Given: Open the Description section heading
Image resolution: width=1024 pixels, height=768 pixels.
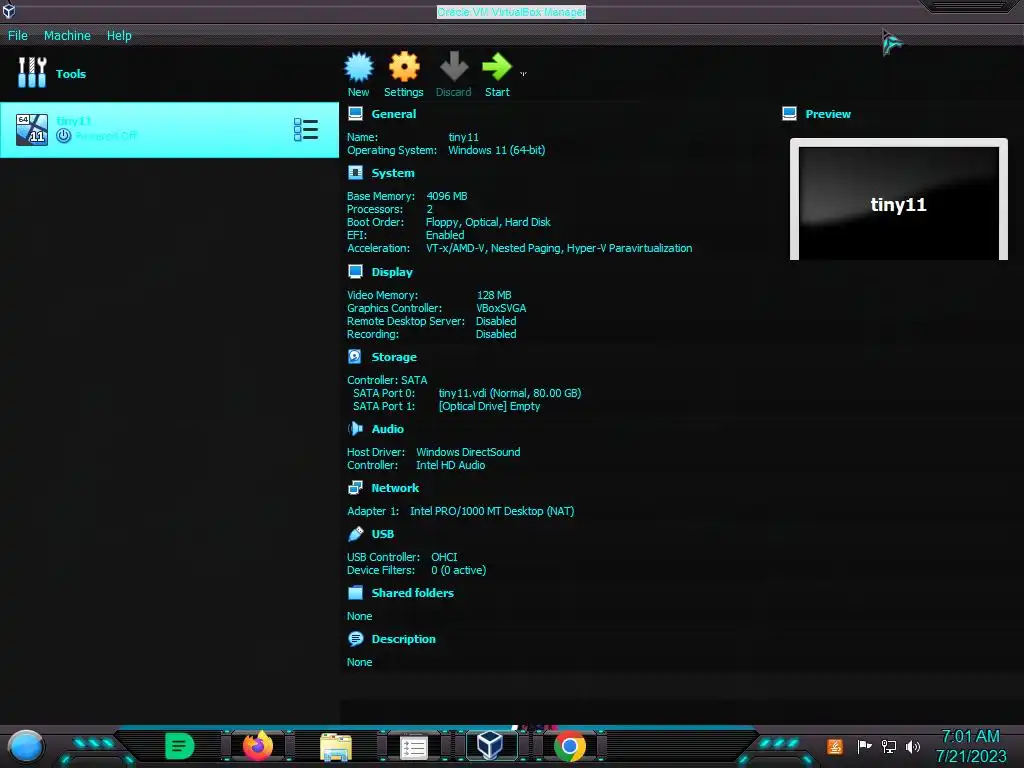Looking at the screenshot, I should (404, 639).
